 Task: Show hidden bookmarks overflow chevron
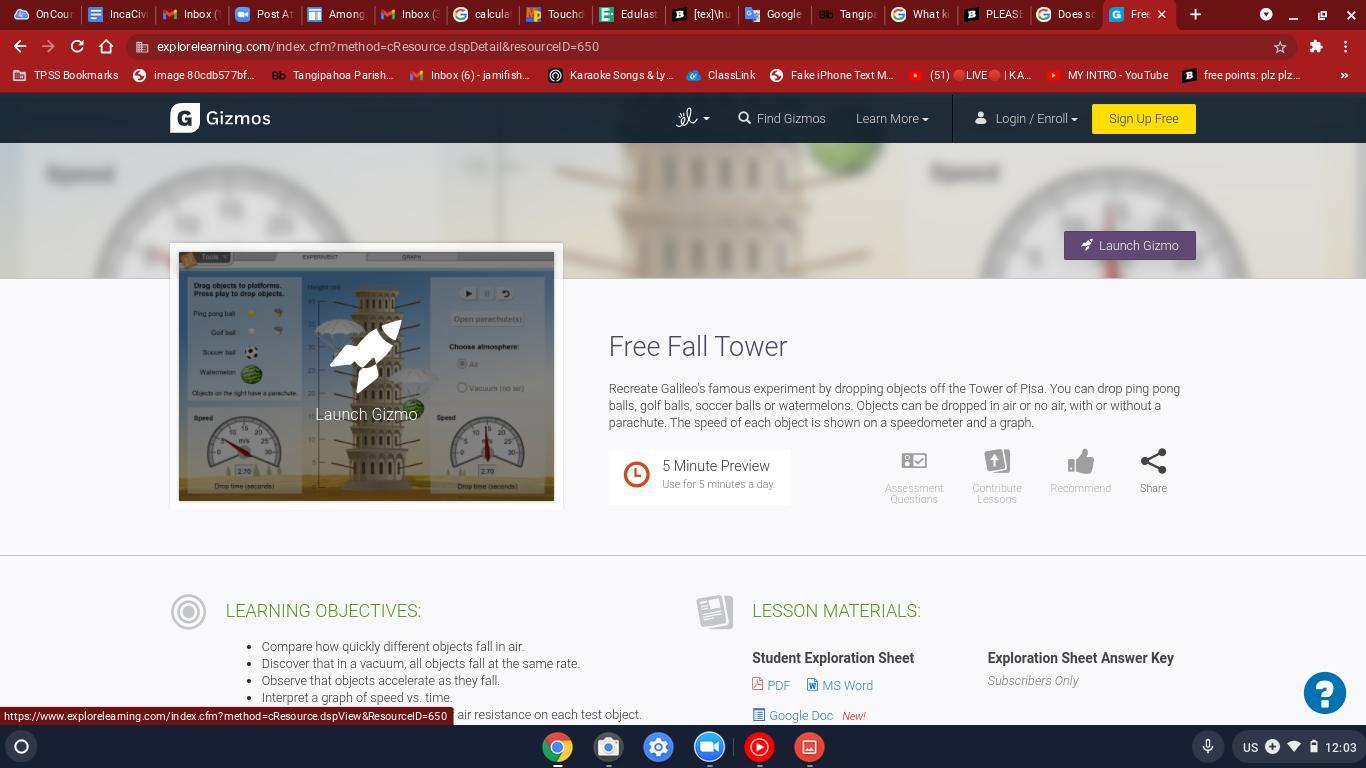[x=1344, y=75]
